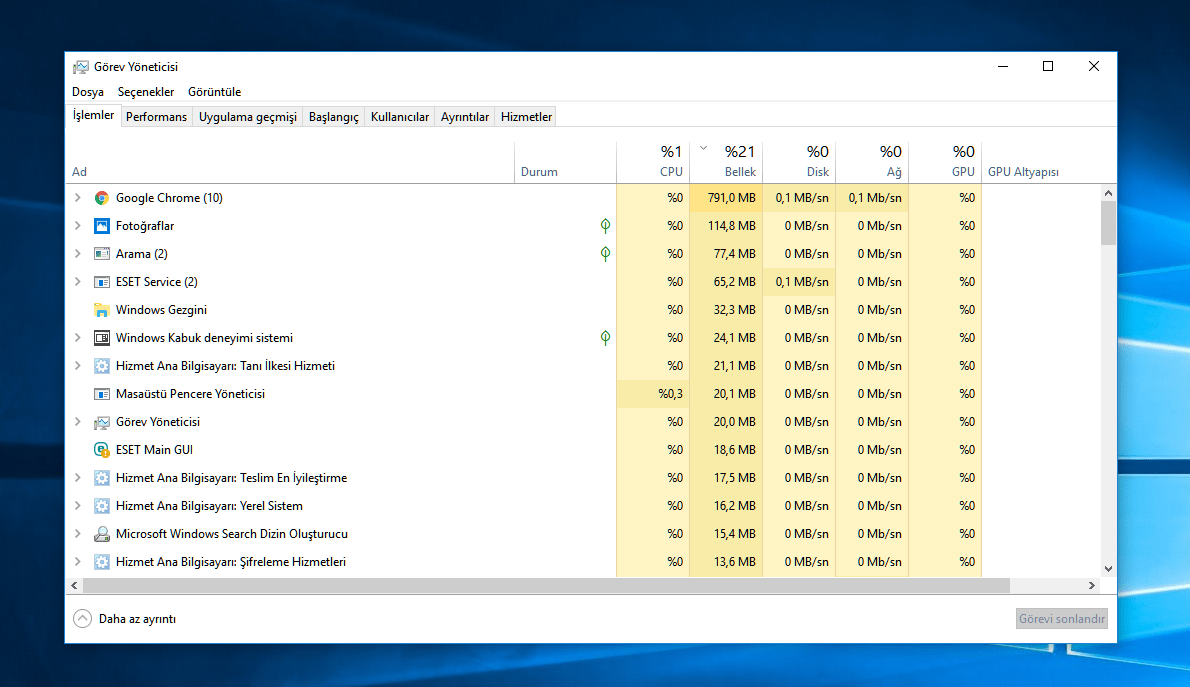
Task: Expand Windows Kabuk deneyimi sistemi row
Action: (77, 338)
